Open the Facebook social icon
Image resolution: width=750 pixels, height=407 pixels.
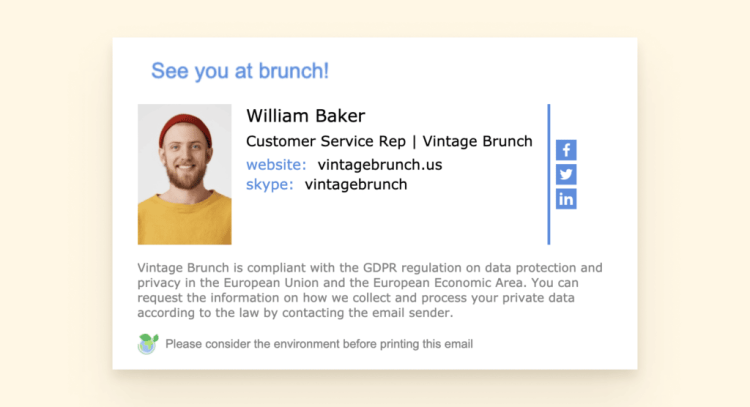566,150
